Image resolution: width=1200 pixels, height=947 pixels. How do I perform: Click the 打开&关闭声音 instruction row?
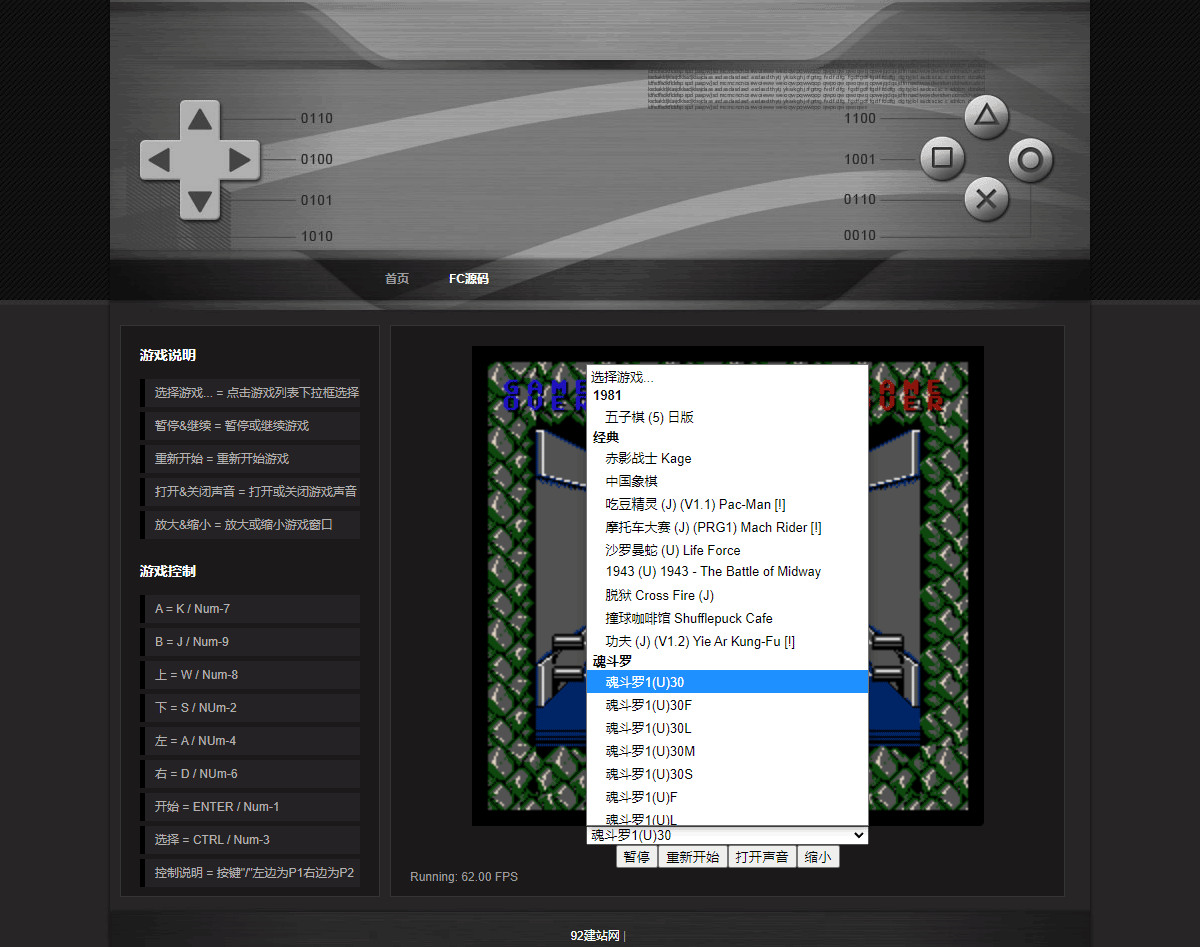250,492
